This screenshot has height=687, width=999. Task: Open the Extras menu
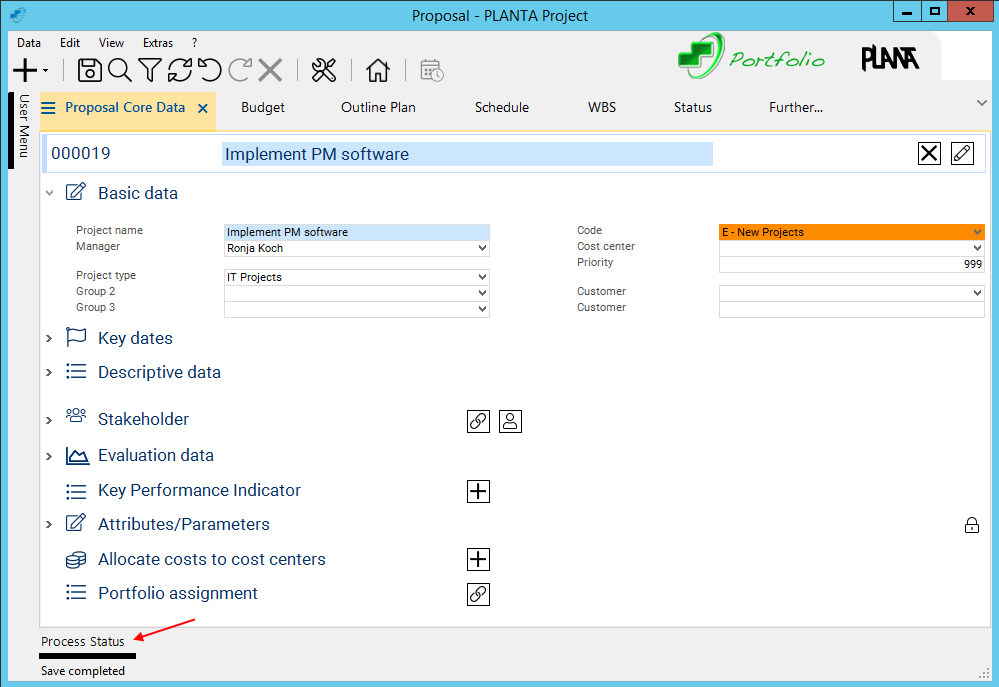[x=158, y=43]
